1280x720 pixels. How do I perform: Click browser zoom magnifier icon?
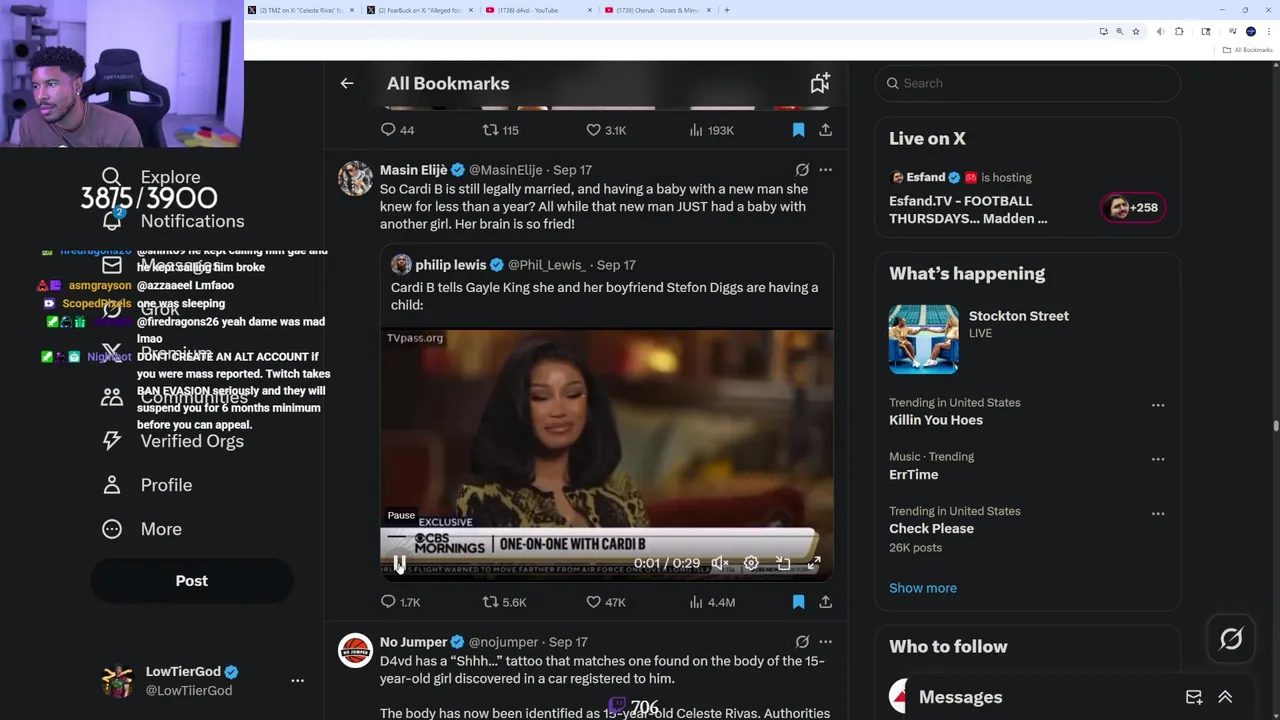click(1120, 32)
